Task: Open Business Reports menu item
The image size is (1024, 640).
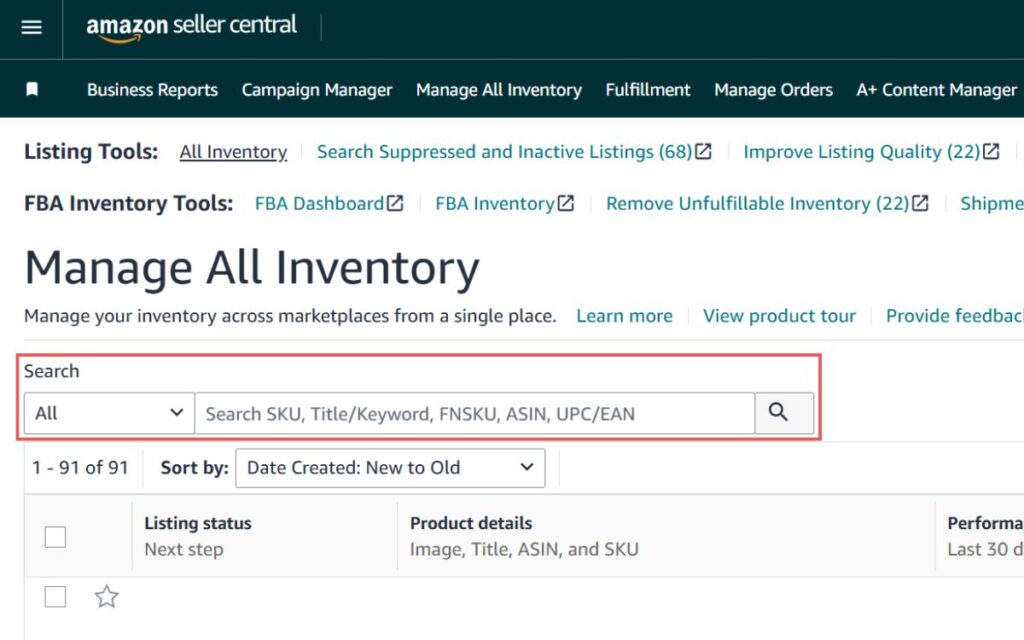Action: pyautogui.click(x=152, y=90)
